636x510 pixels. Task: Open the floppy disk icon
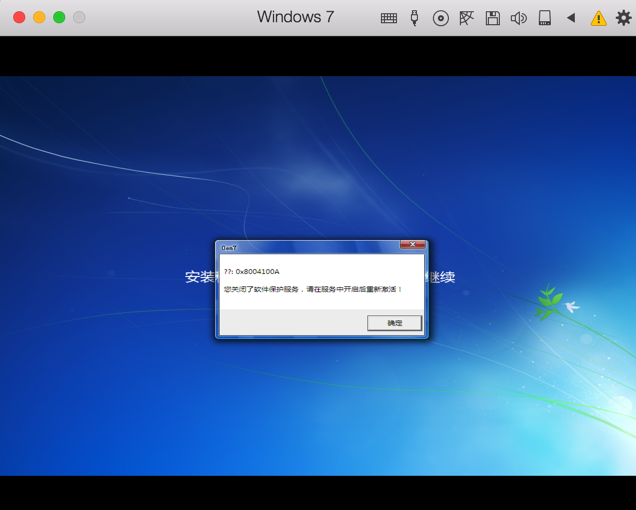(x=492, y=18)
